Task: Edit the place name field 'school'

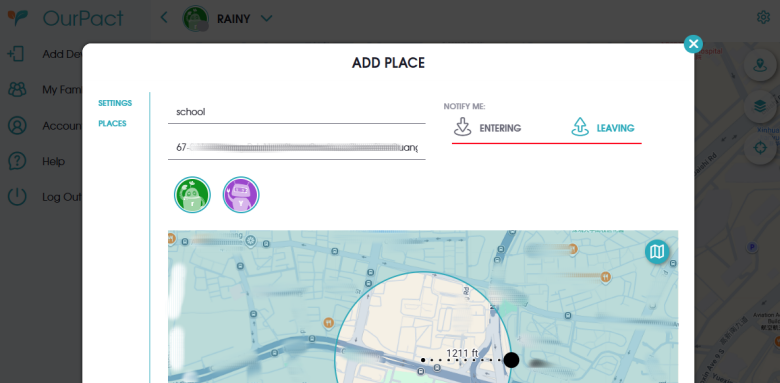Action: (296, 112)
